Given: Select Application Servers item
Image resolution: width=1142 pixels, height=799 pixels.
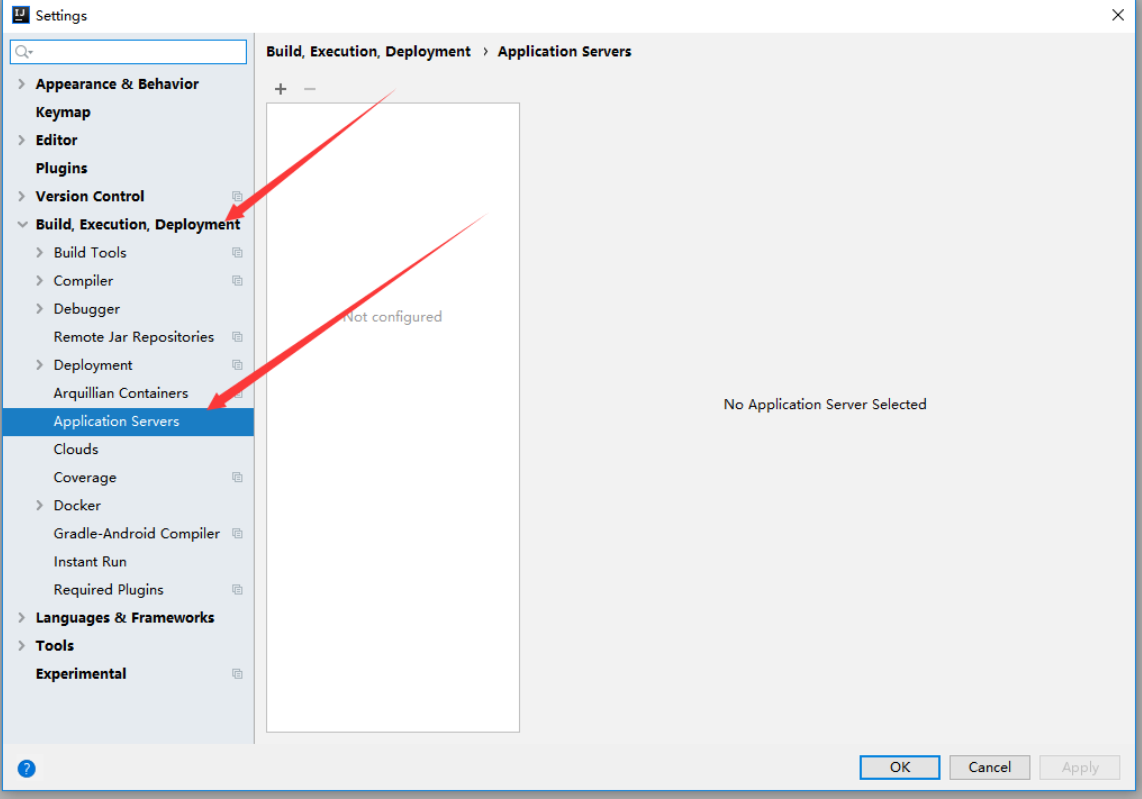Looking at the screenshot, I should [128, 422].
